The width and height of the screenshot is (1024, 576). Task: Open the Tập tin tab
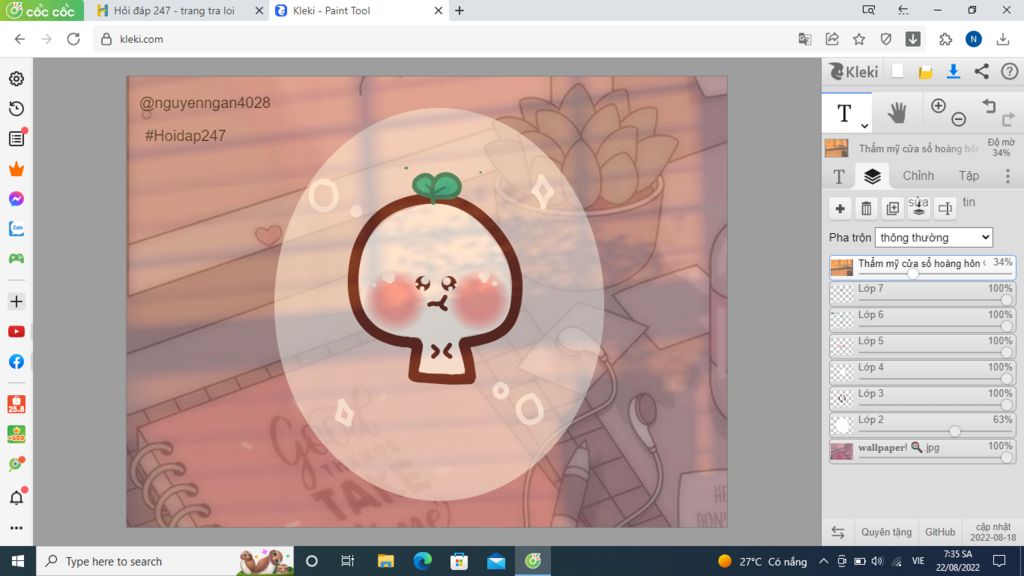[969, 176]
